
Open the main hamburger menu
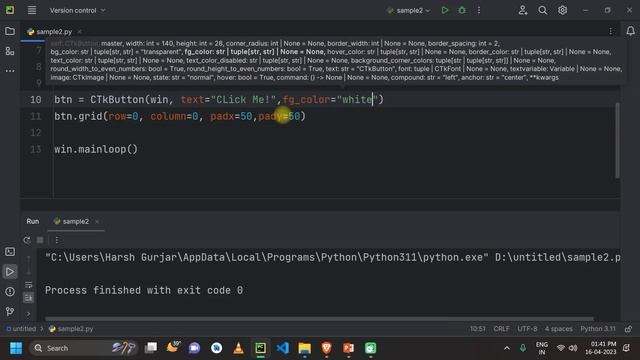tap(32, 10)
